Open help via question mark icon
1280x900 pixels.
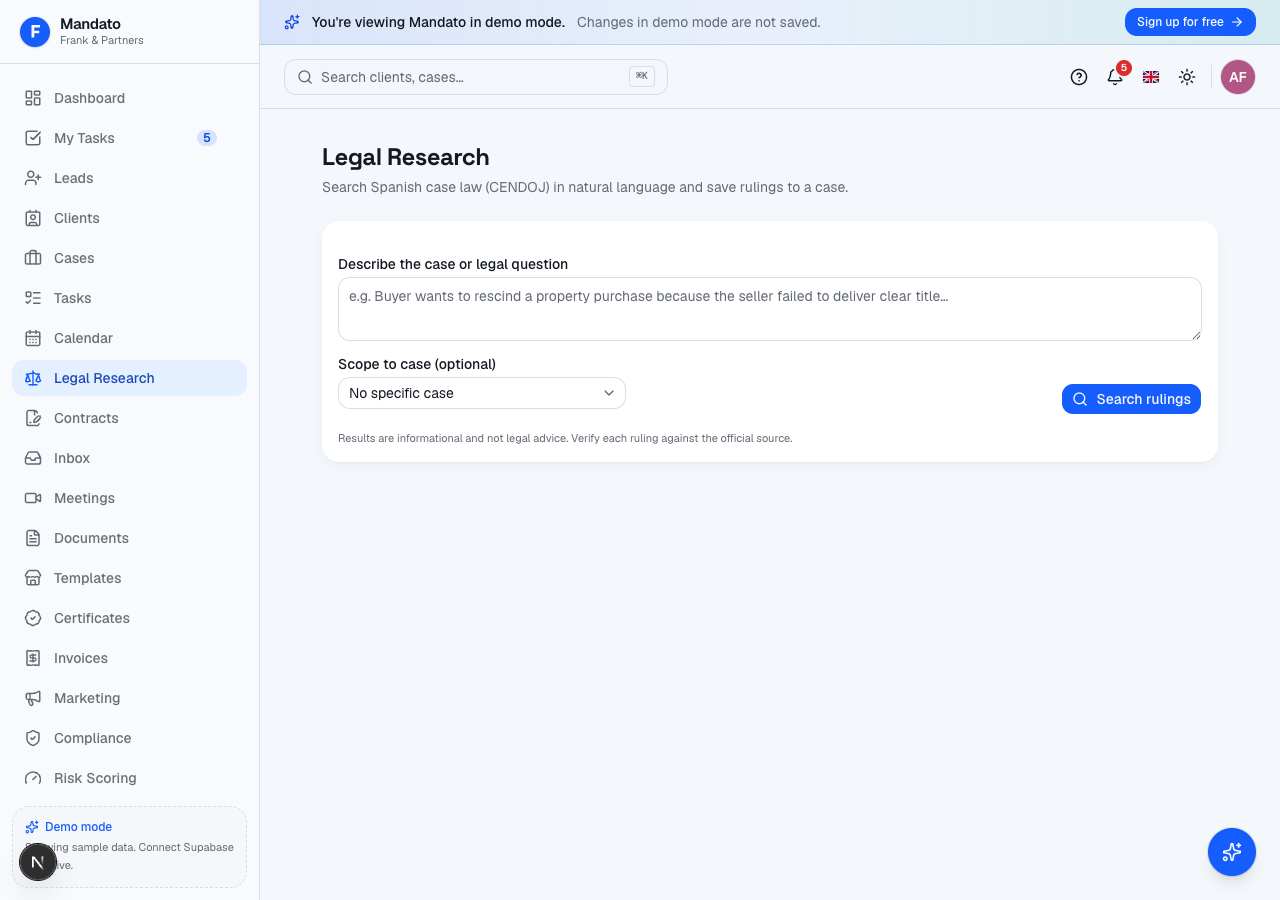pos(1079,77)
